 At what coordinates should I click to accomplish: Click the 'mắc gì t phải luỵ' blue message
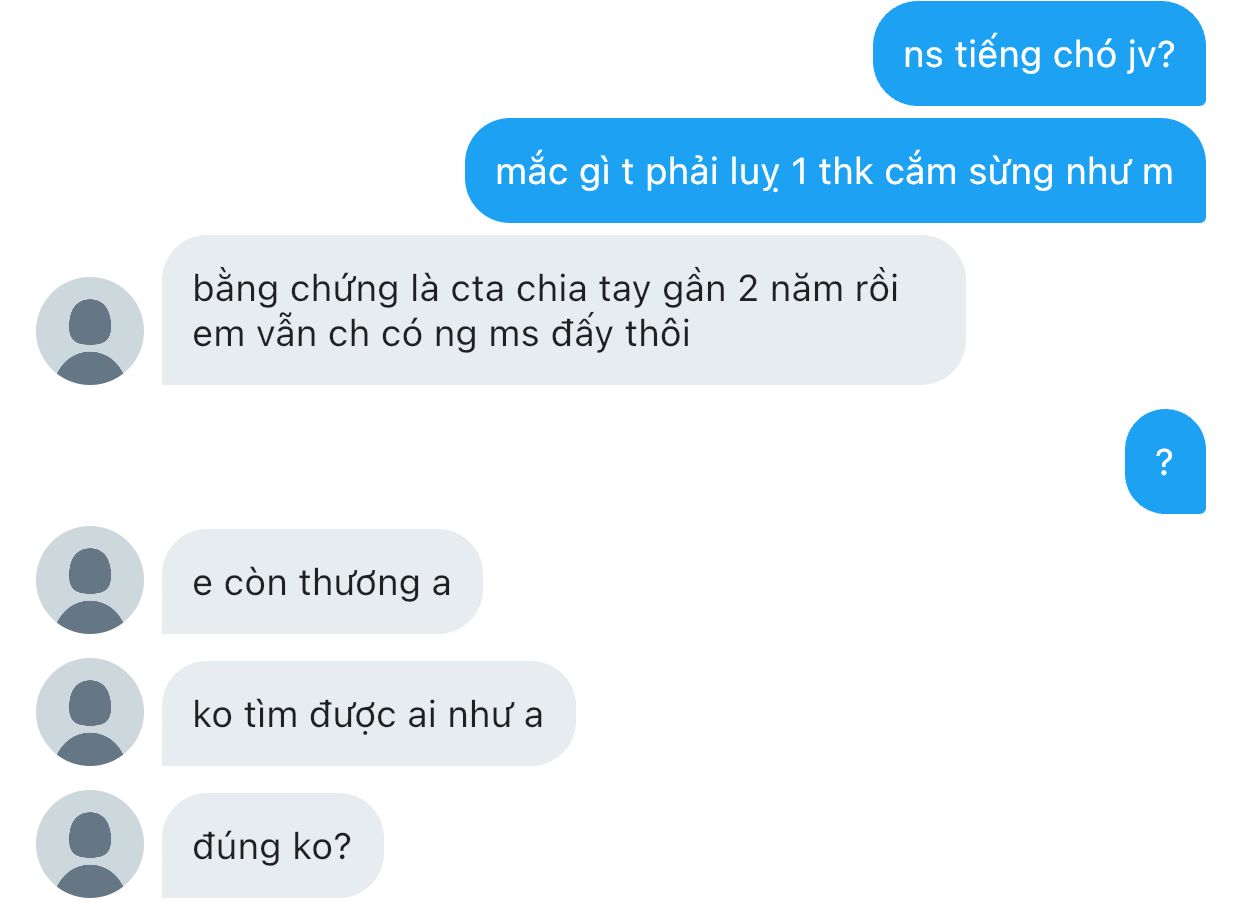tap(835, 171)
